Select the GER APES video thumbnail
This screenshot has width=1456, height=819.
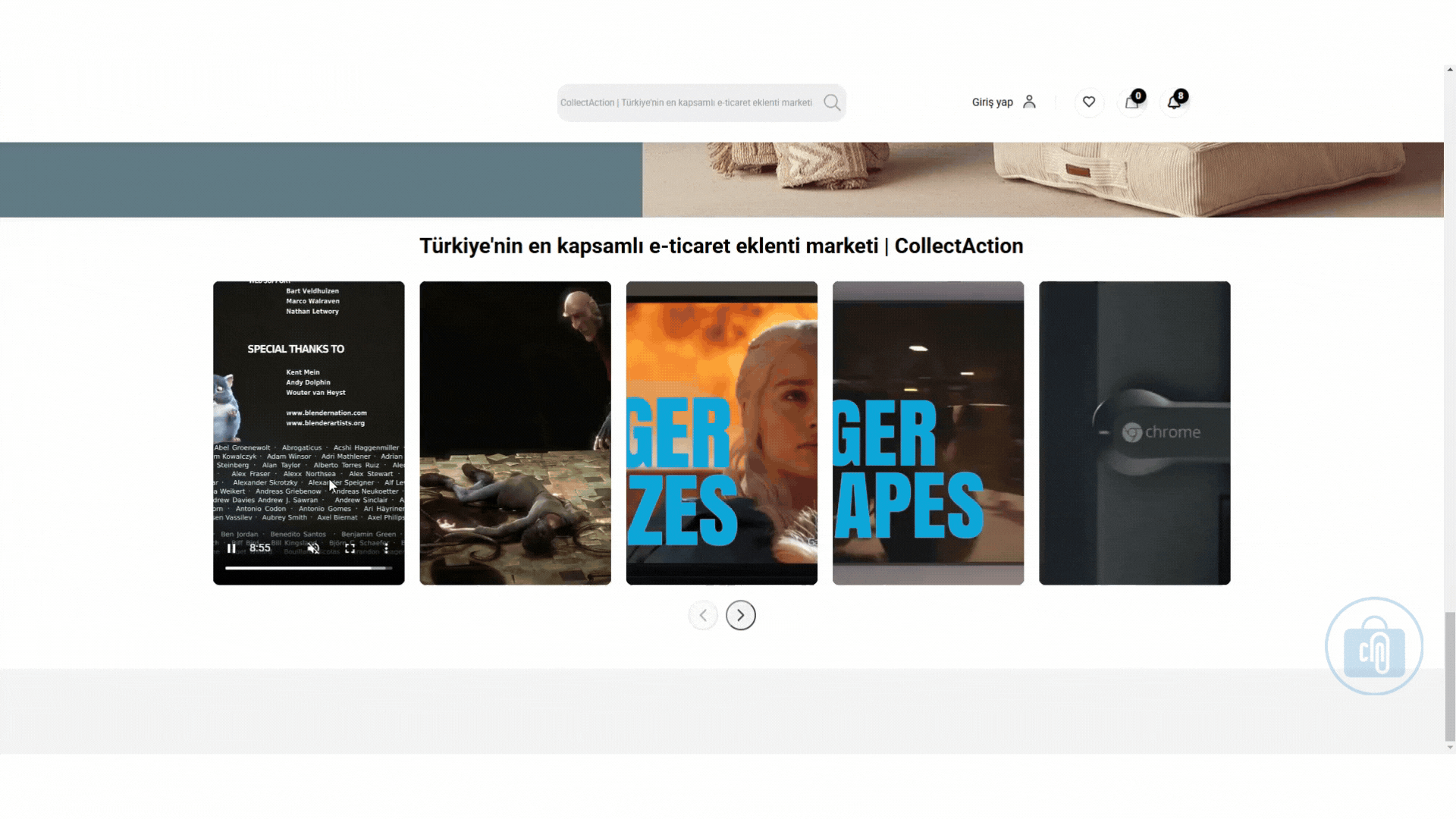928,433
